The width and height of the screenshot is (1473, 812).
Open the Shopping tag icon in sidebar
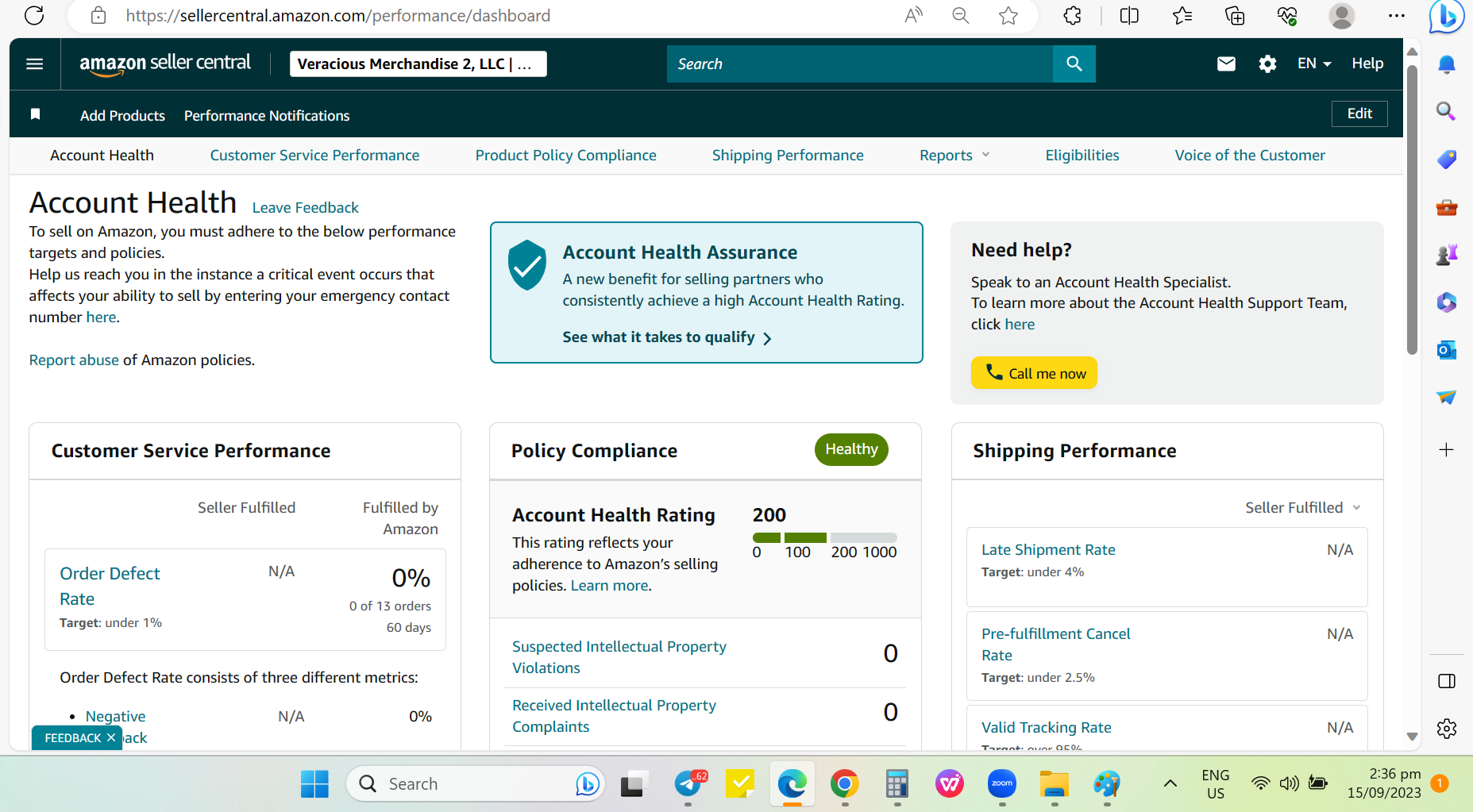[1447, 160]
